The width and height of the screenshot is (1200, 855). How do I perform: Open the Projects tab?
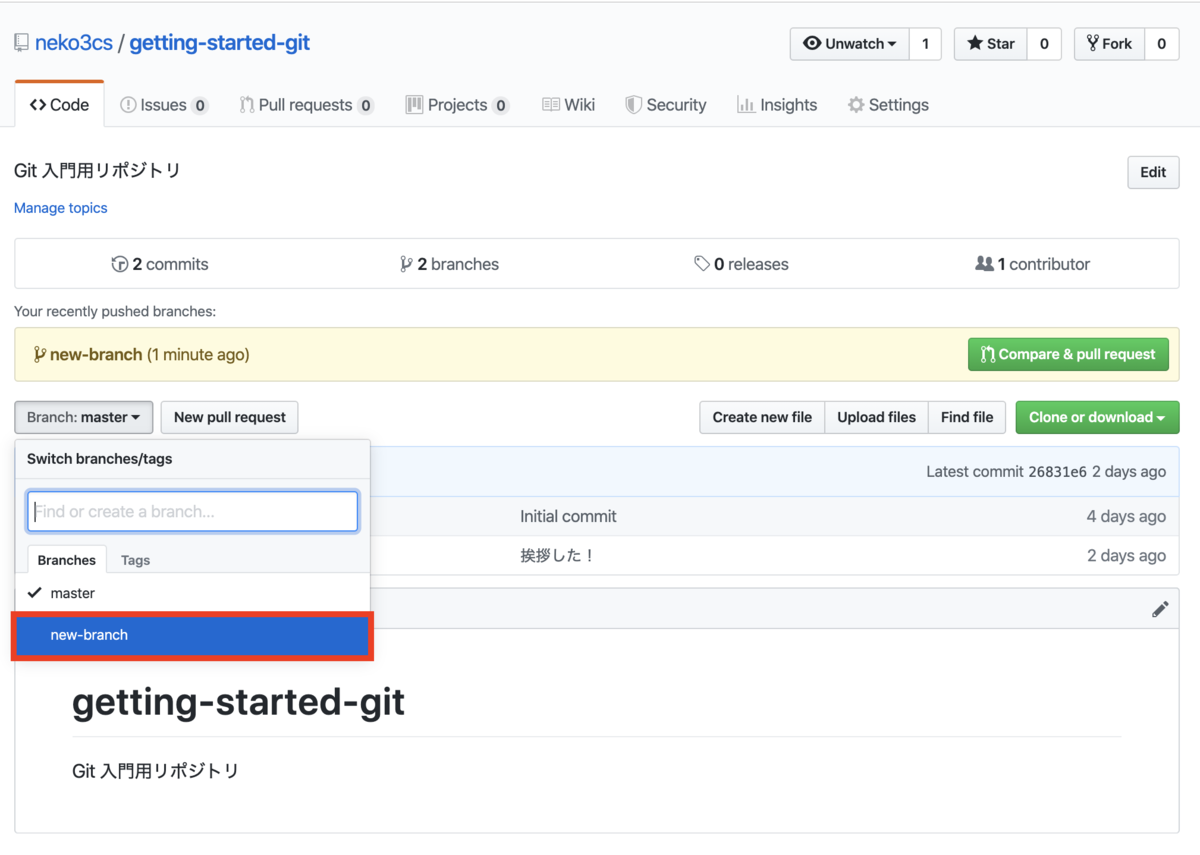457,105
